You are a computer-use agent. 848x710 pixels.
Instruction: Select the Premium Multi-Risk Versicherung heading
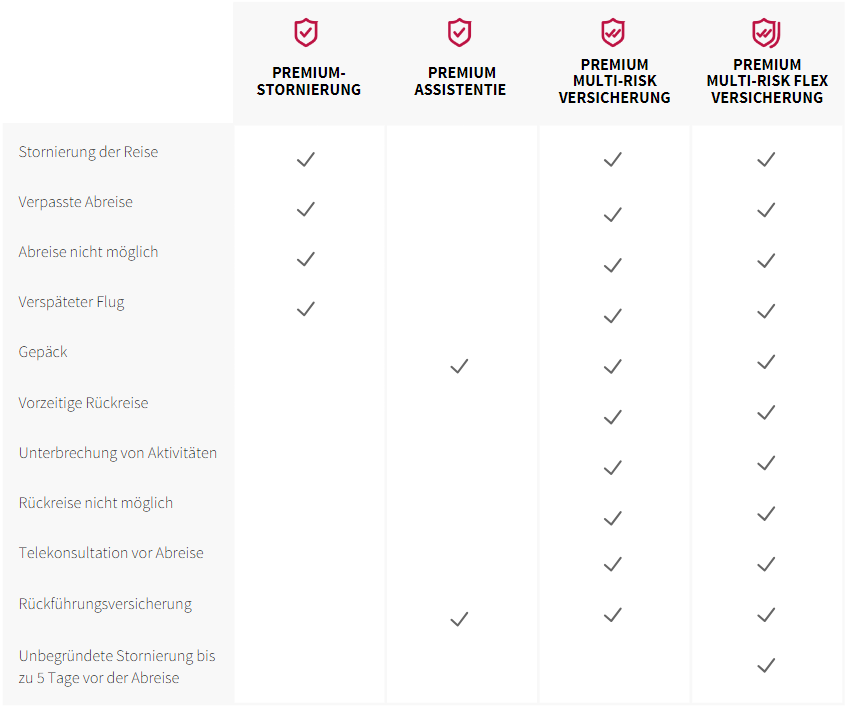[614, 81]
